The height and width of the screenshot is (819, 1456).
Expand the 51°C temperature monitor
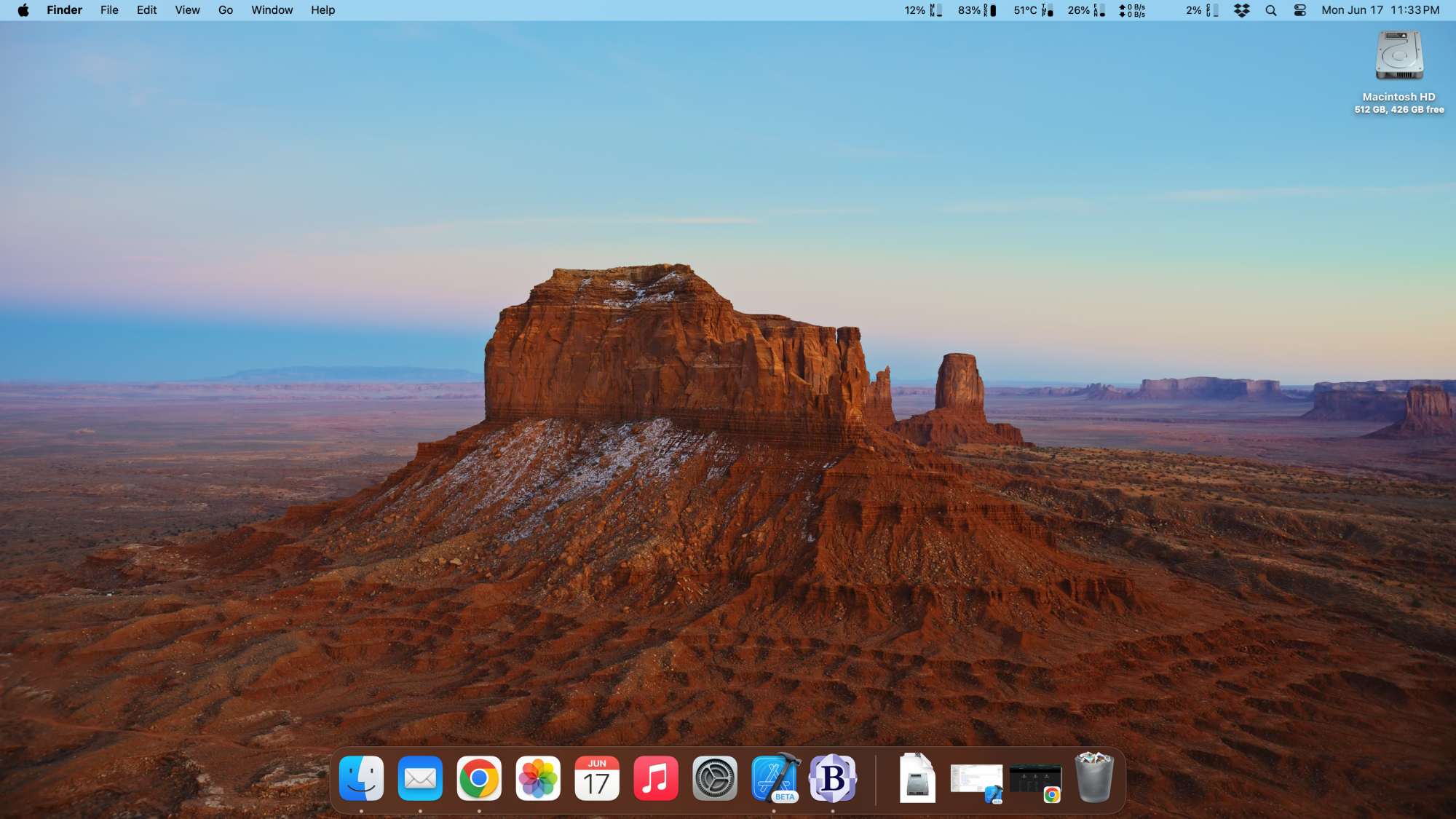(1032, 10)
